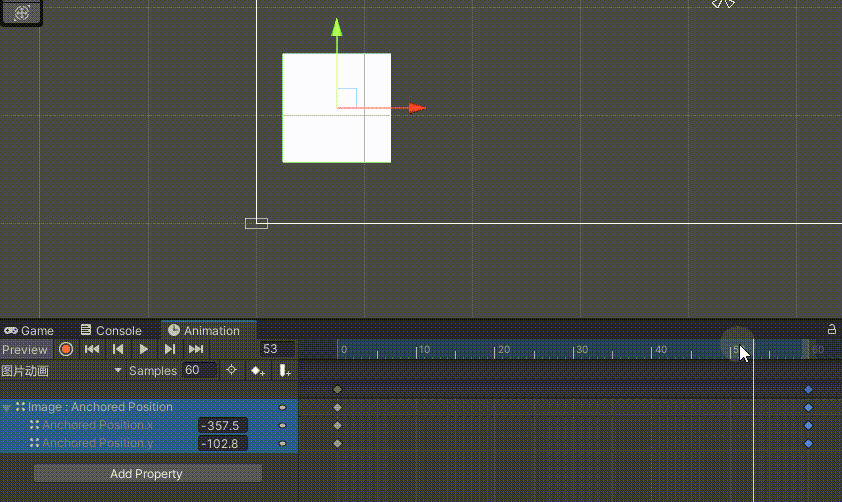Open options menu for Image Anchored Position

(282, 408)
